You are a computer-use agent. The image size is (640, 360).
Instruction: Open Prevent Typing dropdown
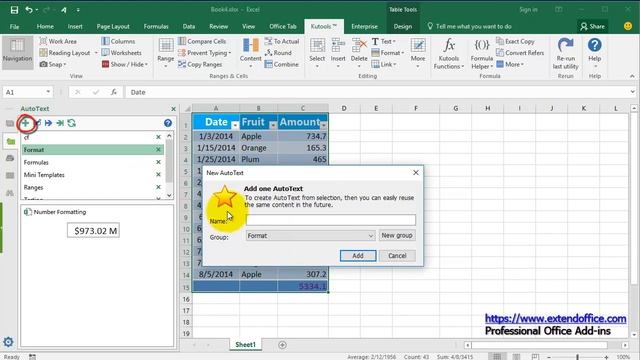tap(204, 53)
